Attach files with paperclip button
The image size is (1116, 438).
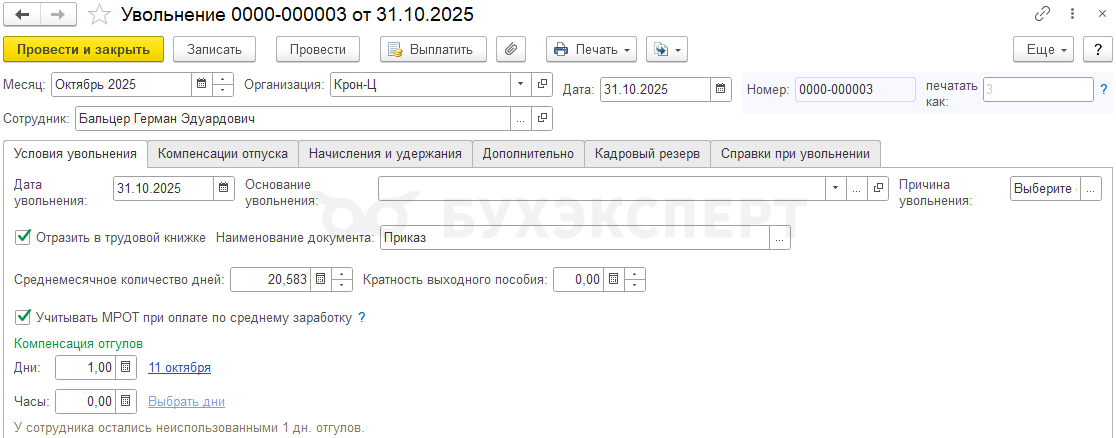tap(510, 50)
